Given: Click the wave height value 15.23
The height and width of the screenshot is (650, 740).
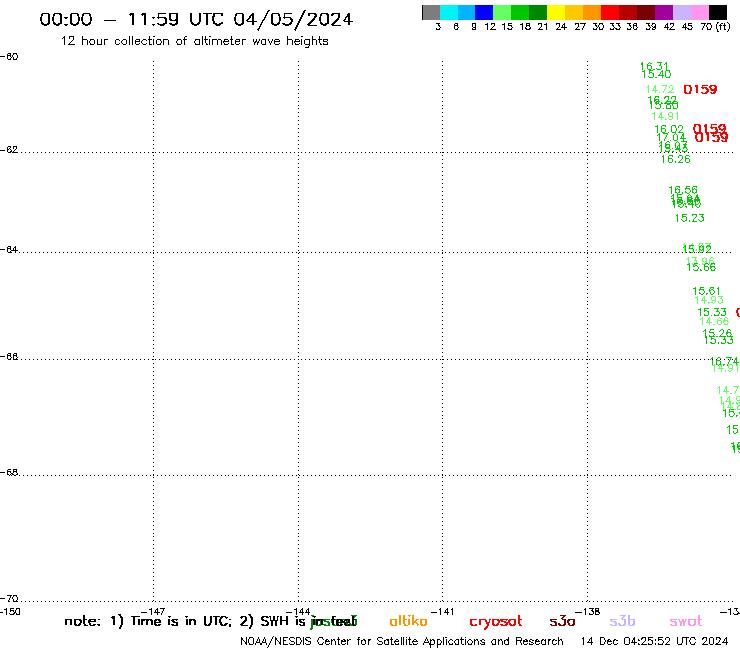Looking at the screenshot, I should [690, 218].
